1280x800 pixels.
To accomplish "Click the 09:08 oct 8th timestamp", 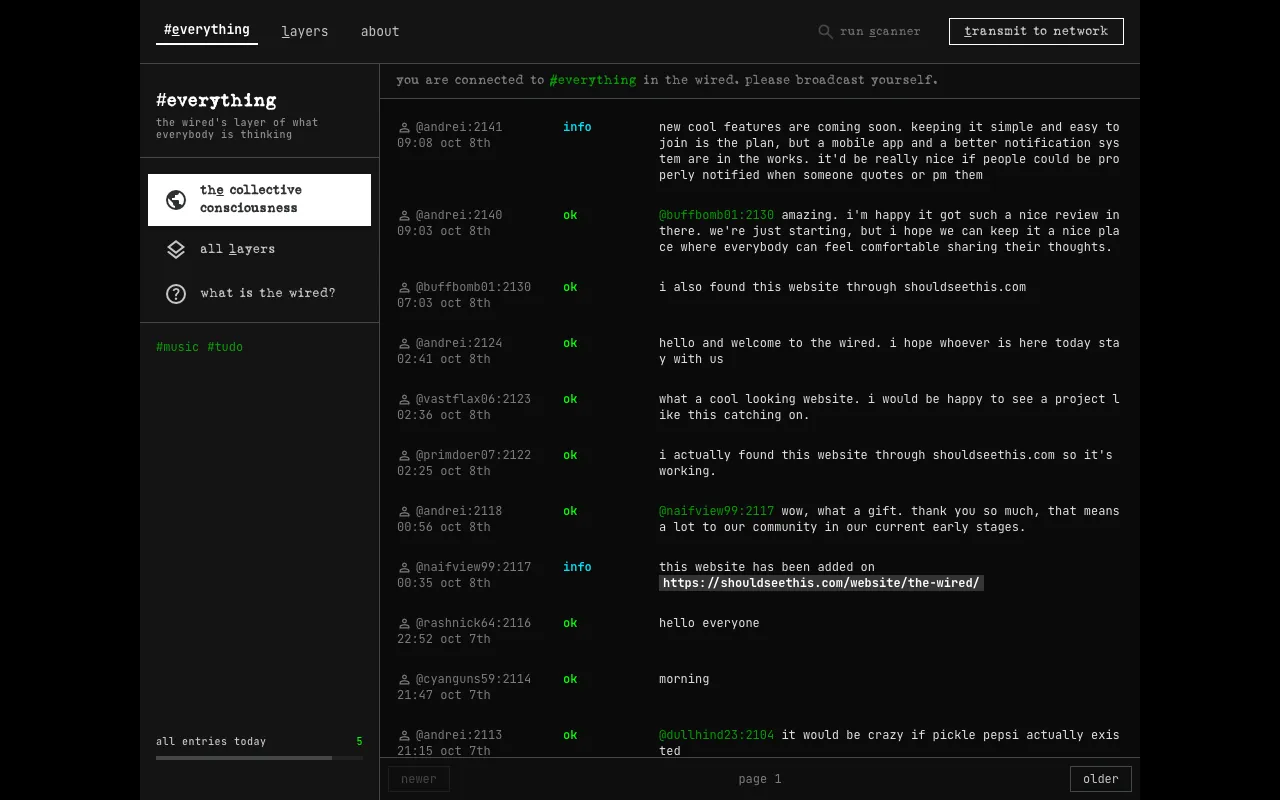I will coord(444,143).
